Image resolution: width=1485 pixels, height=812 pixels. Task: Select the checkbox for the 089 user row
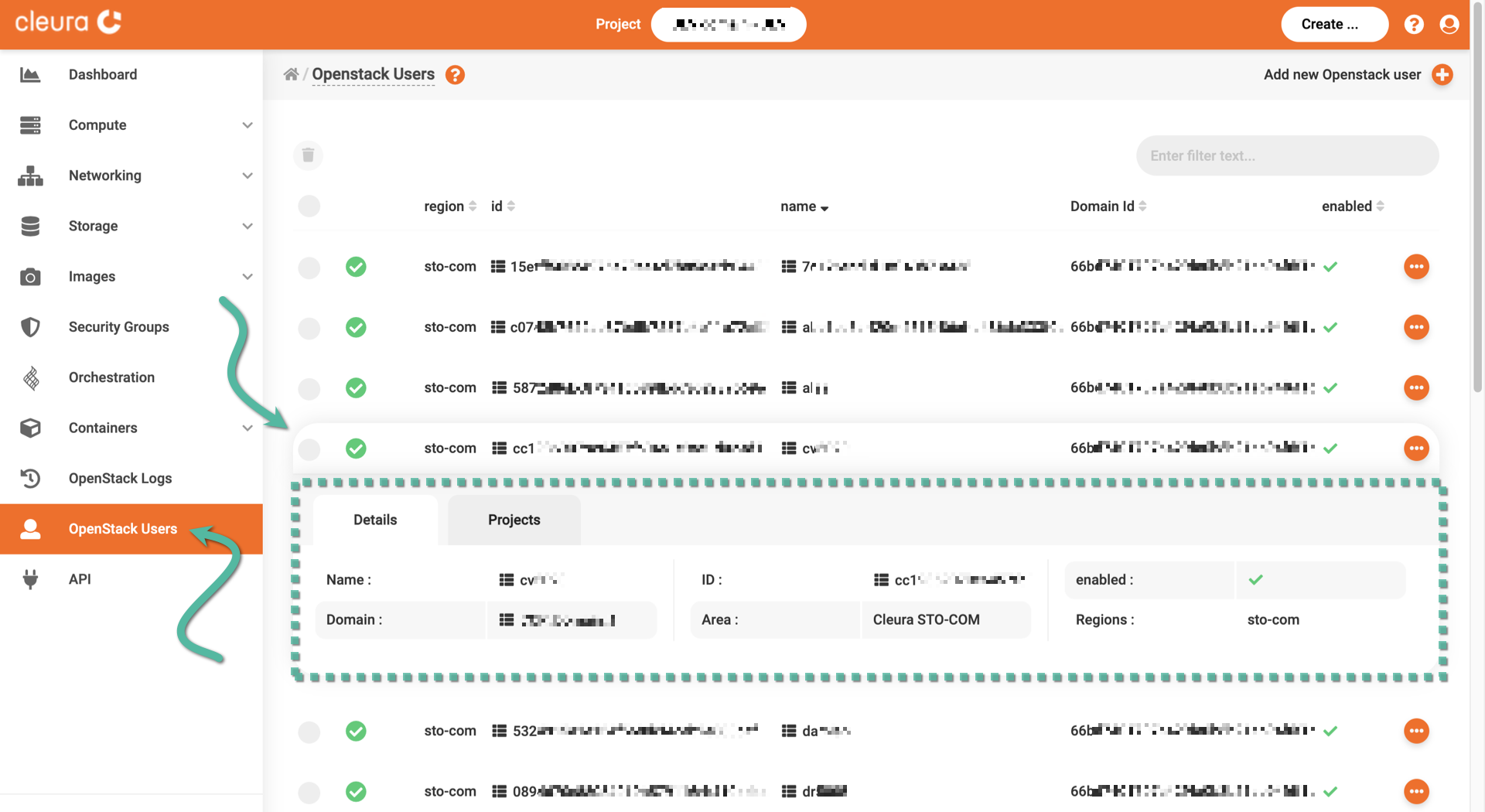(x=309, y=792)
